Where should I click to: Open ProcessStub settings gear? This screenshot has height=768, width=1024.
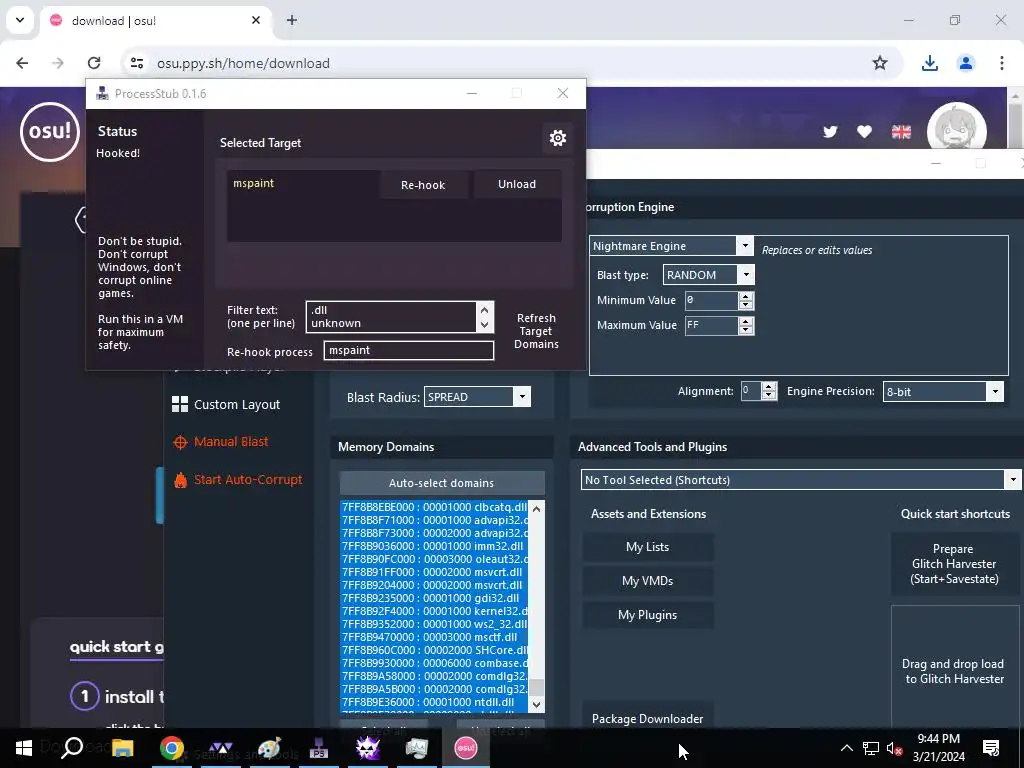click(558, 138)
